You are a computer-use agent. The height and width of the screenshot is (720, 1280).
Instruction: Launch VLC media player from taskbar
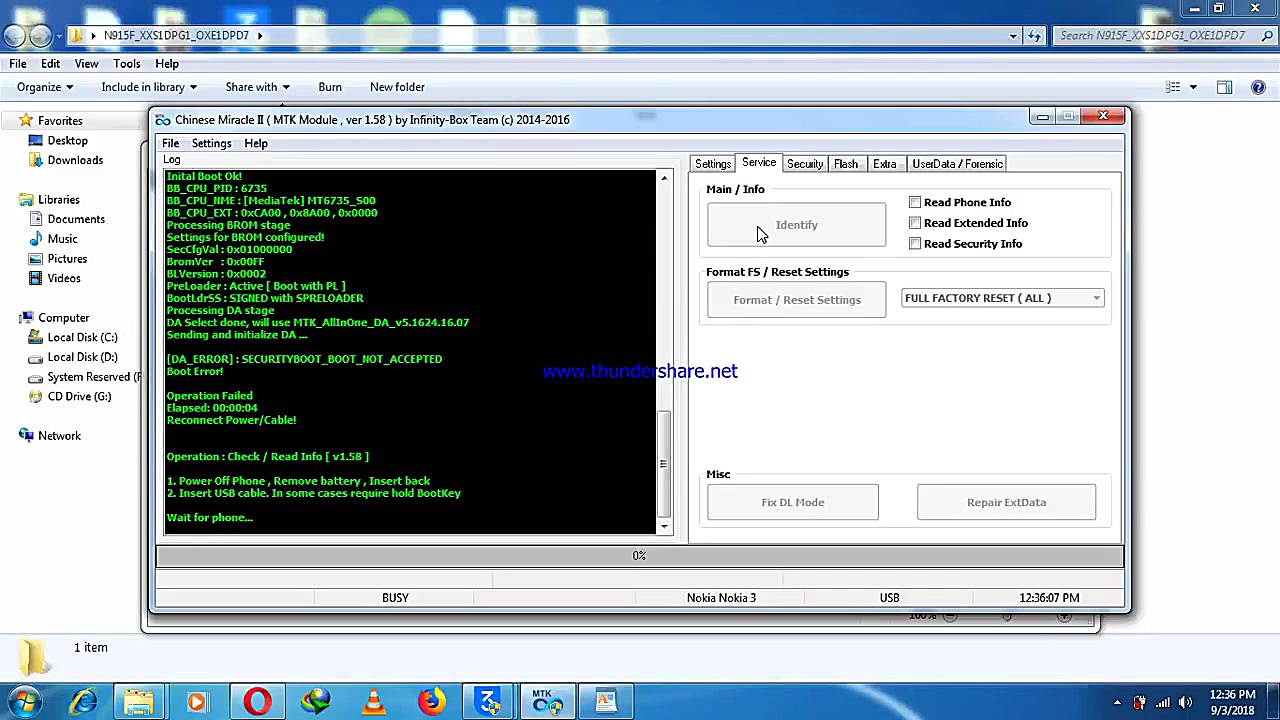click(374, 702)
